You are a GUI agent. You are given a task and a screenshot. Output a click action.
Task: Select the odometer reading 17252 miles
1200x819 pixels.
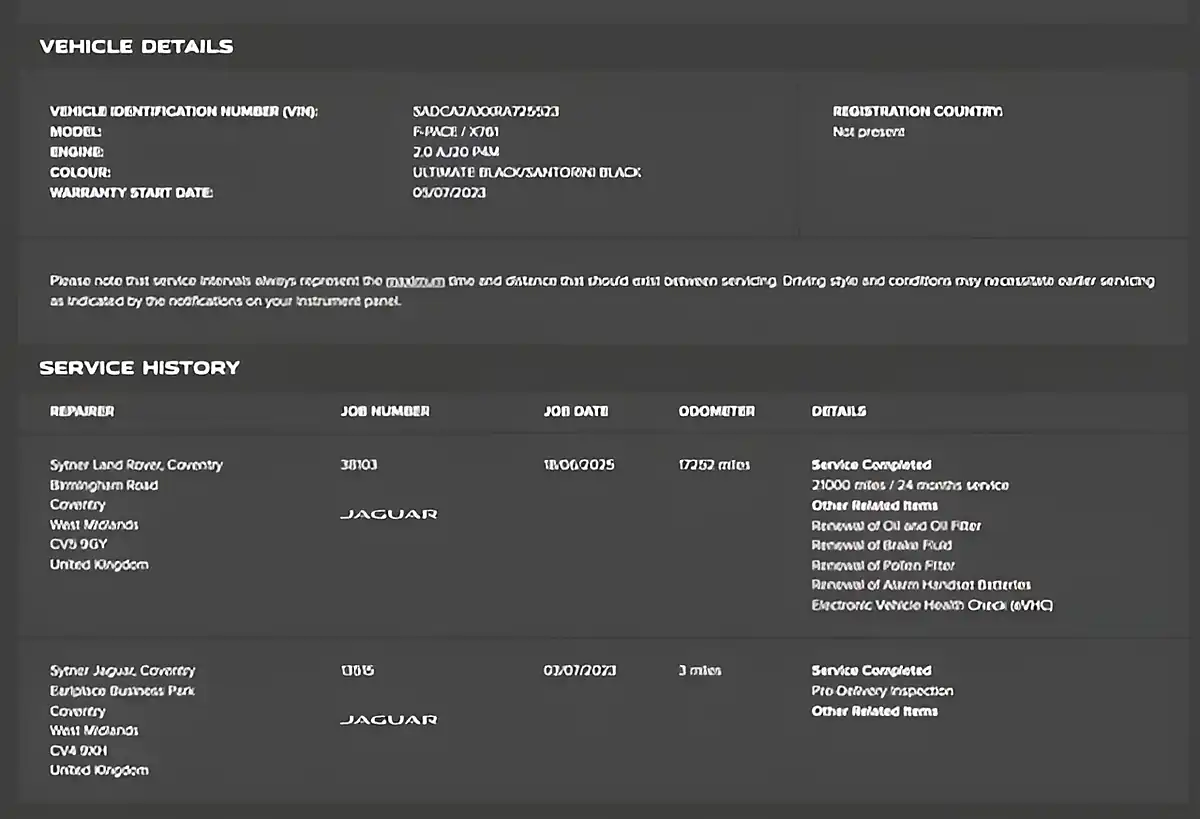pos(714,465)
